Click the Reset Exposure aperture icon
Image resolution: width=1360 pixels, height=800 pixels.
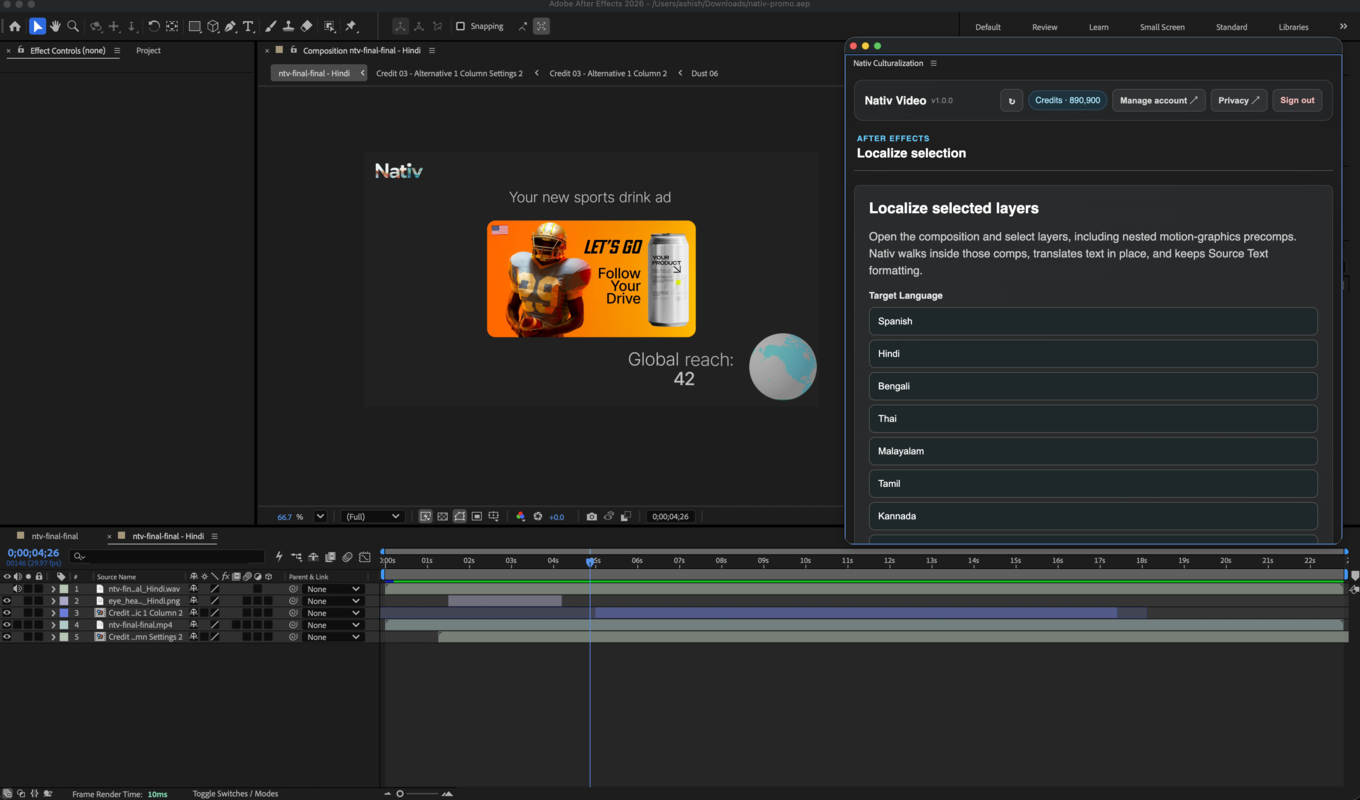[538, 517]
